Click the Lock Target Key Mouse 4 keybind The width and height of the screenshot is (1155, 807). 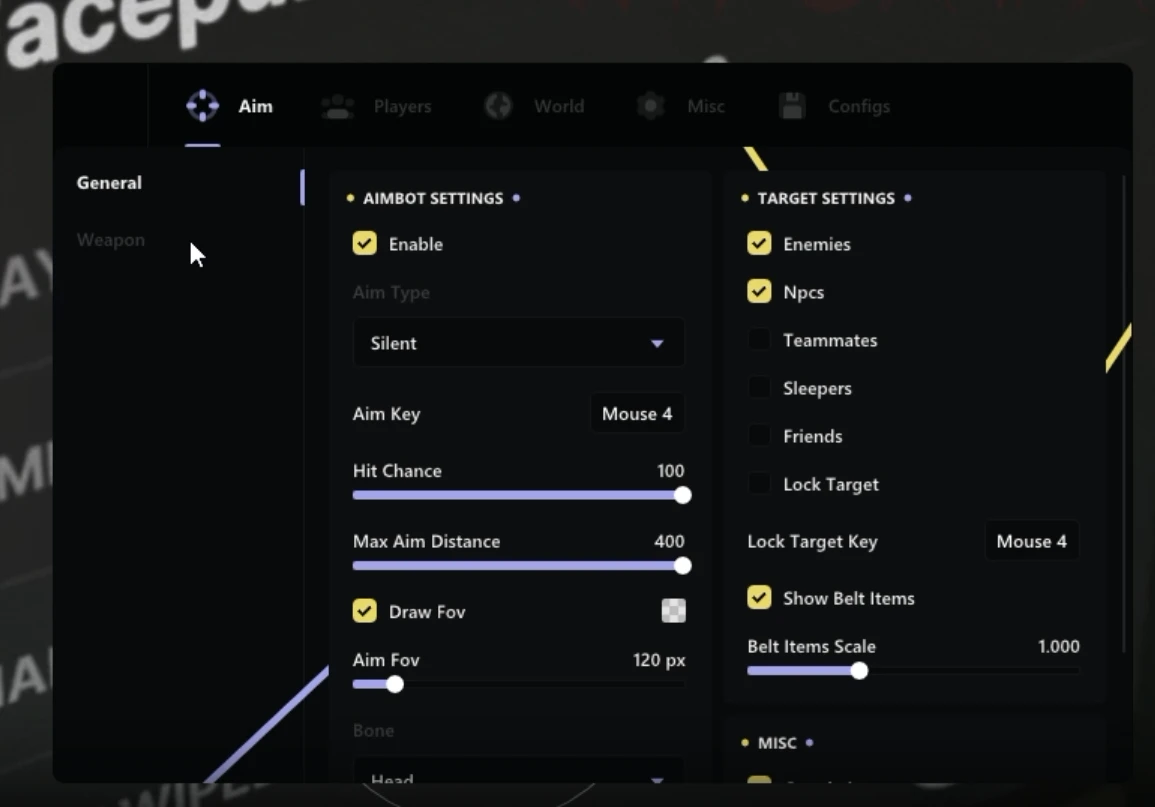[x=1032, y=541]
